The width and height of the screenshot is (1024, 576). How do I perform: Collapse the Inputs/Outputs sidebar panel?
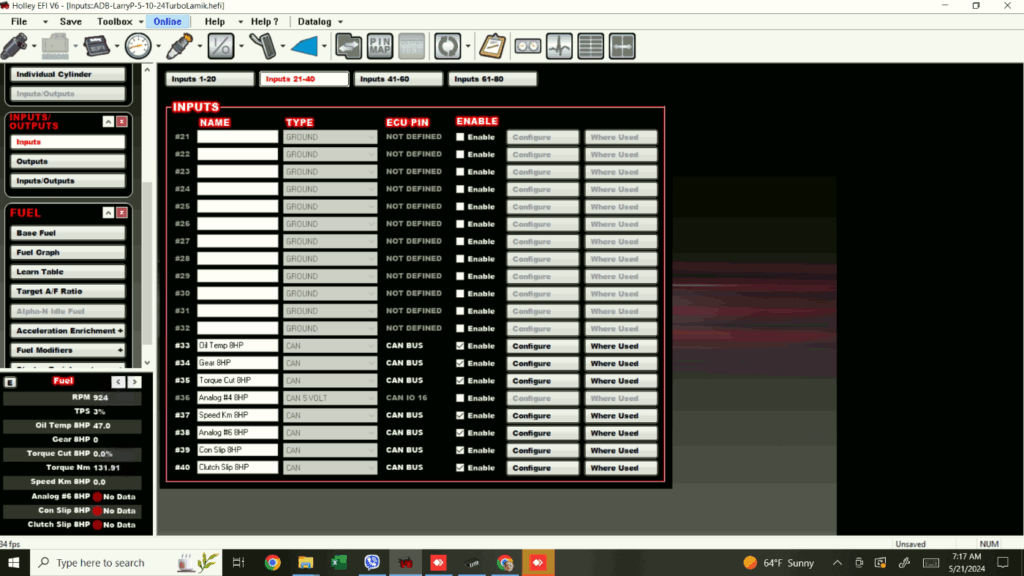click(108, 121)
